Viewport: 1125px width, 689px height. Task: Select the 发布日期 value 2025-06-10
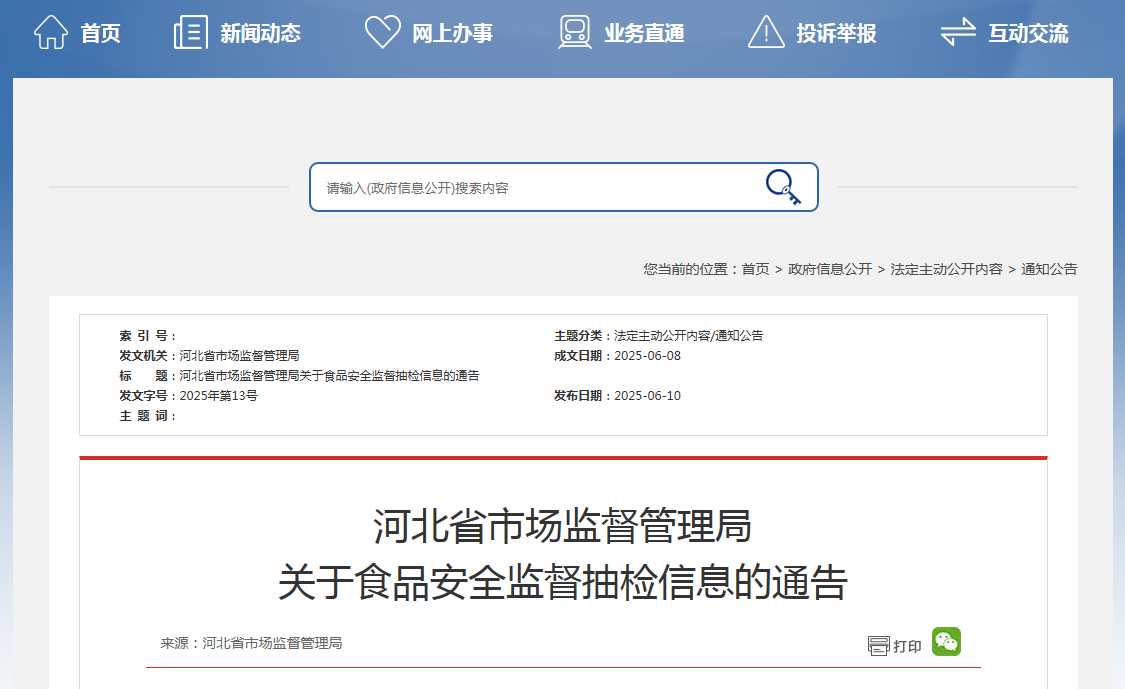647,395
